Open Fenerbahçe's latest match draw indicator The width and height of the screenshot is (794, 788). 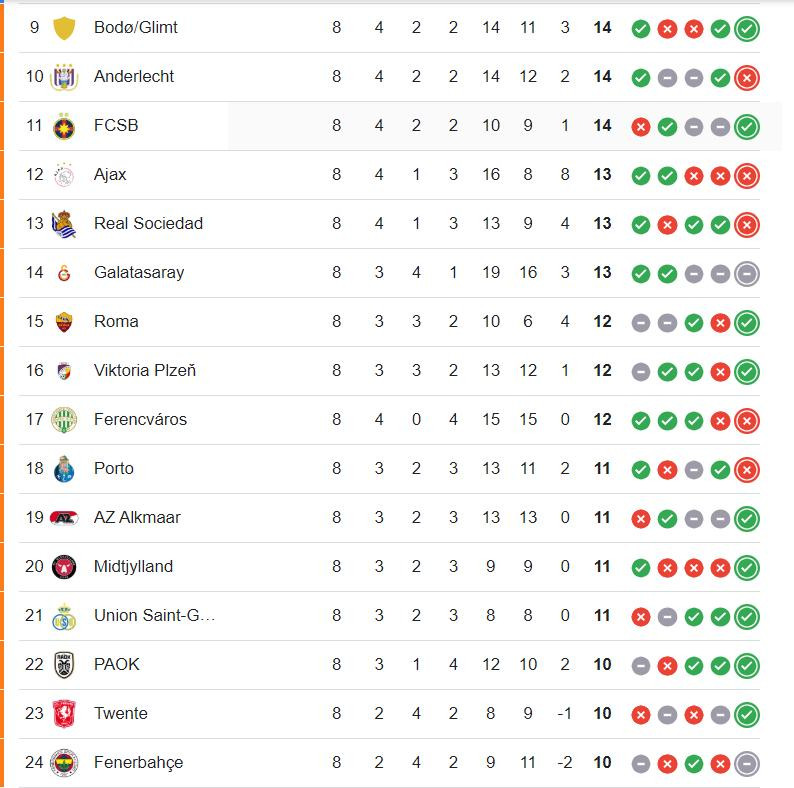pyautogui.click(x=747, y=764)
